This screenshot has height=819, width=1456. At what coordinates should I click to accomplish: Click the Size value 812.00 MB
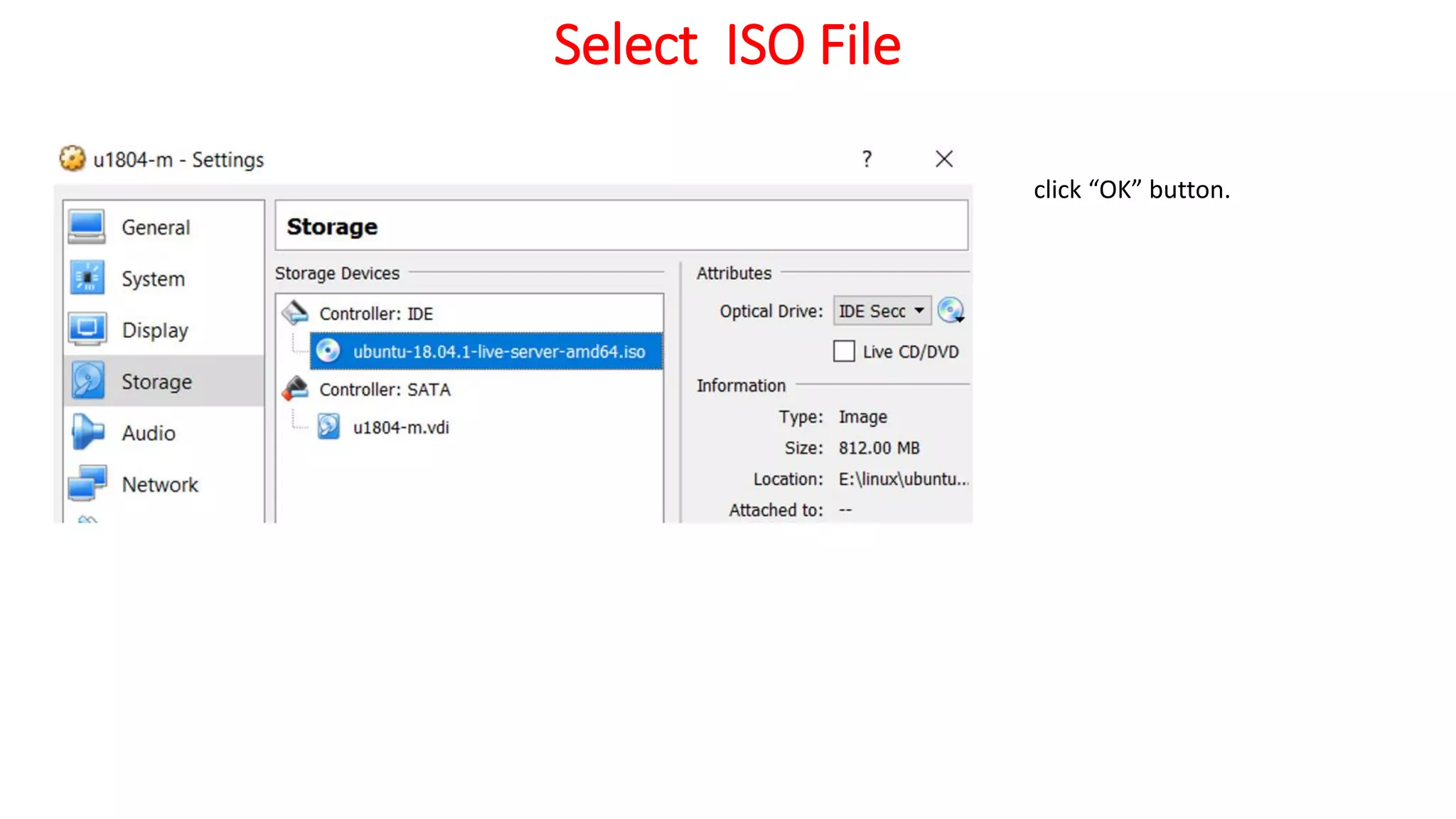(879, 448)
